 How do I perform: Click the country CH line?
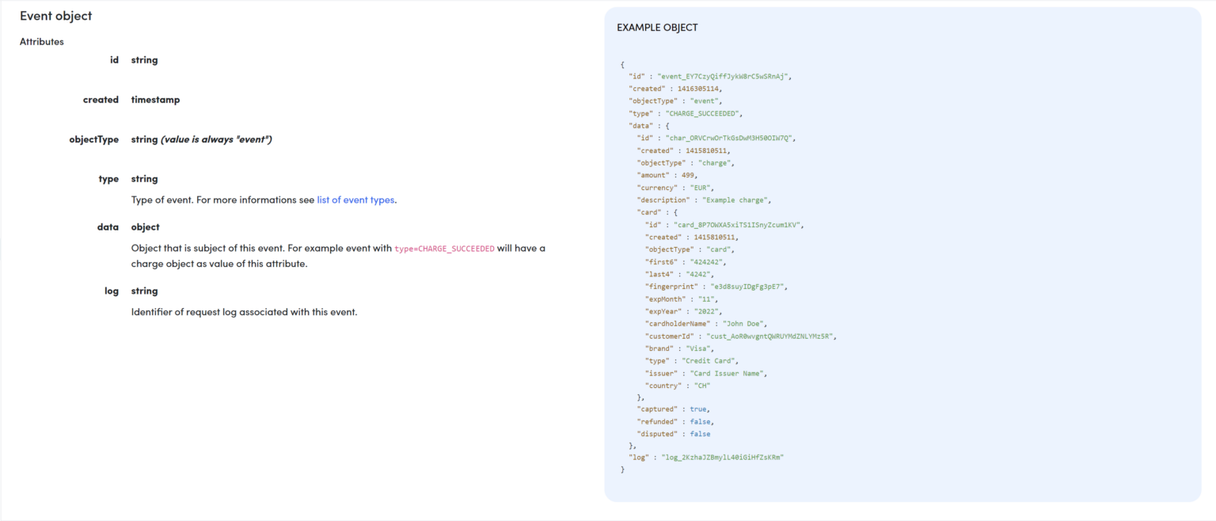tap(678, 386)
